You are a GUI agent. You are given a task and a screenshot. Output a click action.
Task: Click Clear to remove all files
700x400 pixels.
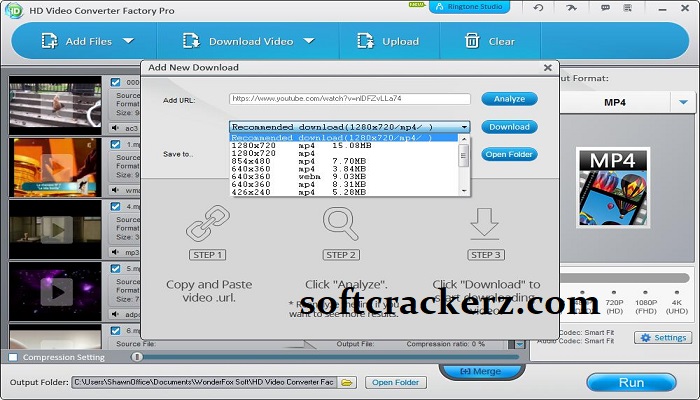pos(490,42)
